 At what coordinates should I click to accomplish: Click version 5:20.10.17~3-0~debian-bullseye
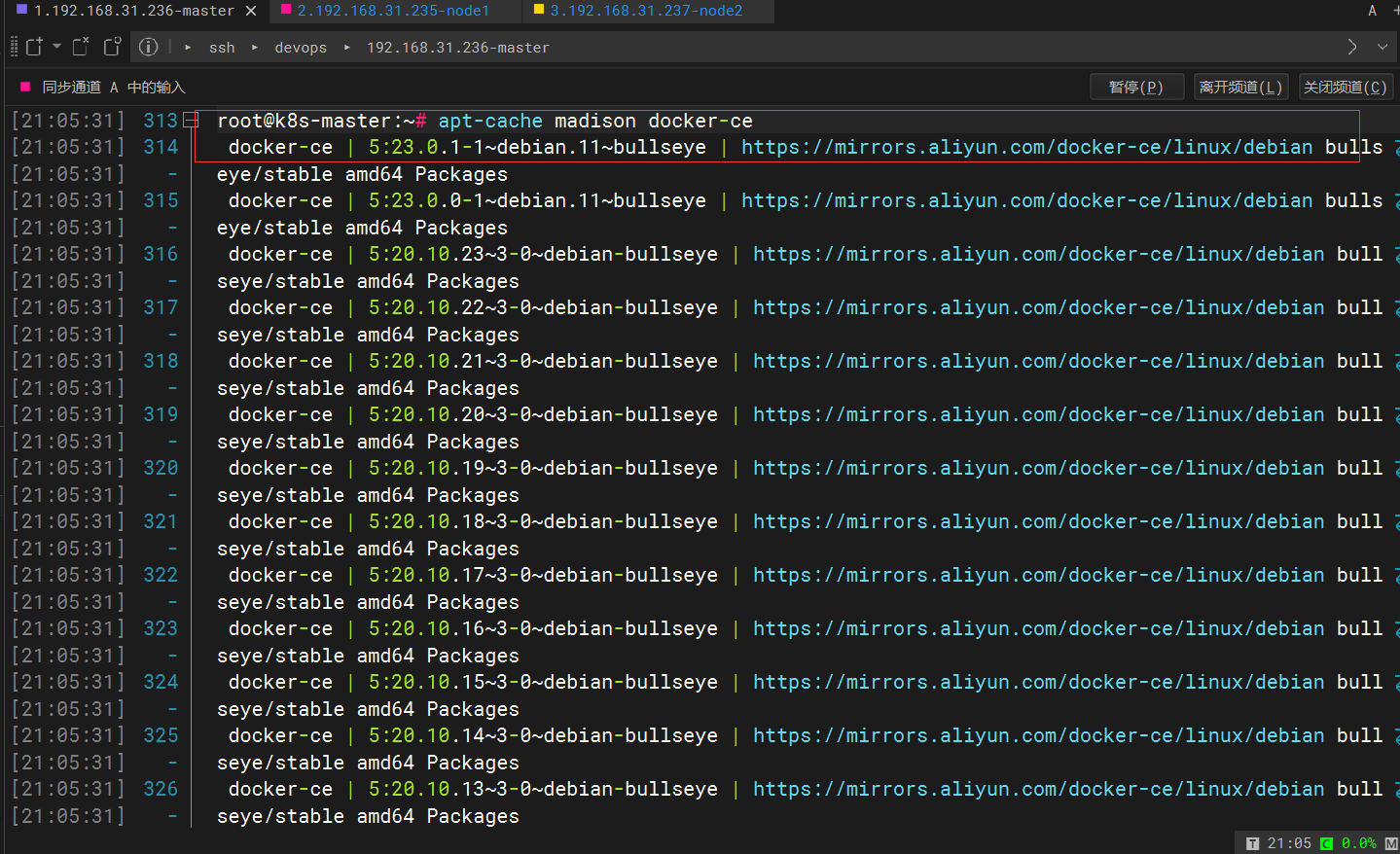tap(543, 575)
